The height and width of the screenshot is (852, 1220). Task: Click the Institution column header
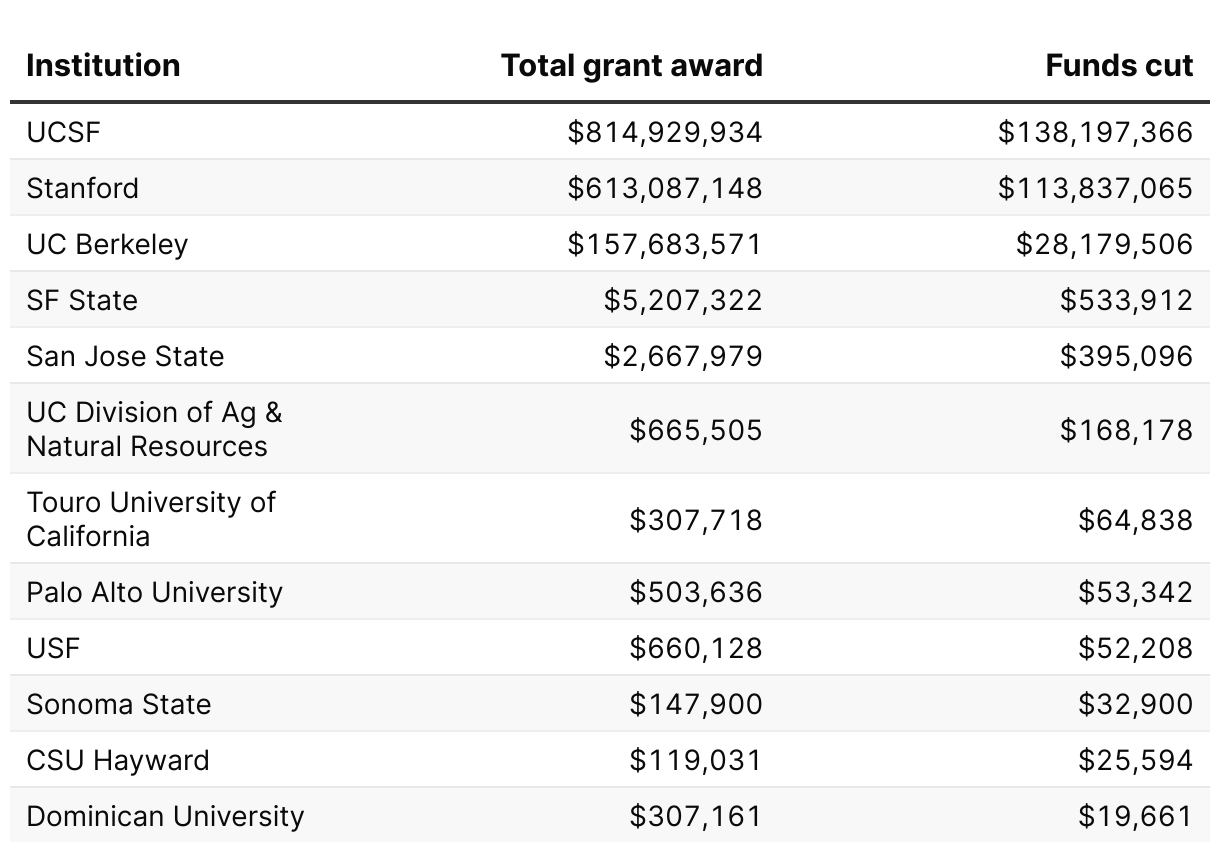click(x=103, y=66)
